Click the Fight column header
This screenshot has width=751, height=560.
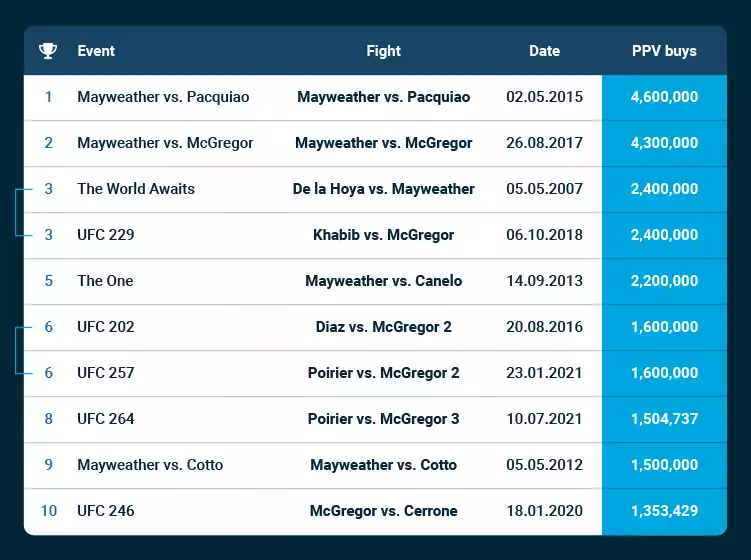(384, 51)
